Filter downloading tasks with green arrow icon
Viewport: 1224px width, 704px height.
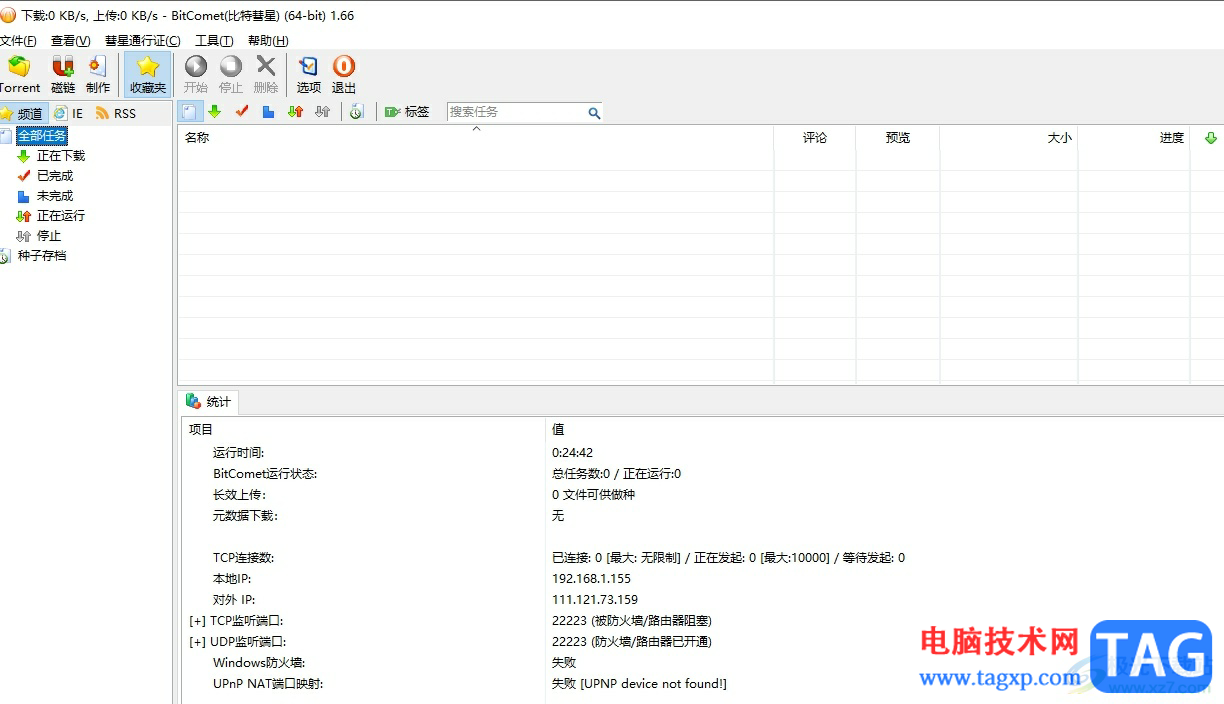coord(214,112)
